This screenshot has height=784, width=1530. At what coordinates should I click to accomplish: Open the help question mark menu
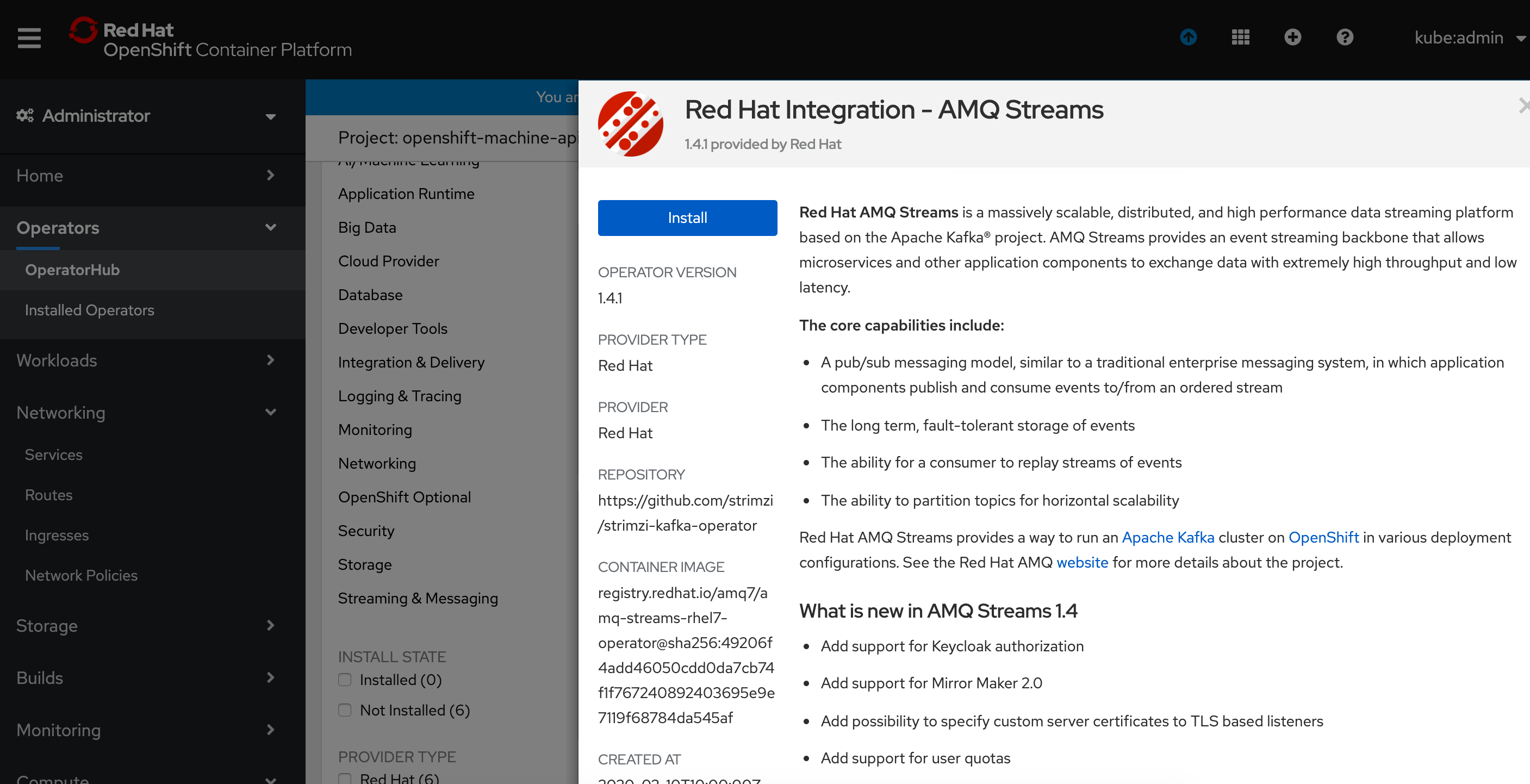pyautogui.click(x=1345, y=38)
